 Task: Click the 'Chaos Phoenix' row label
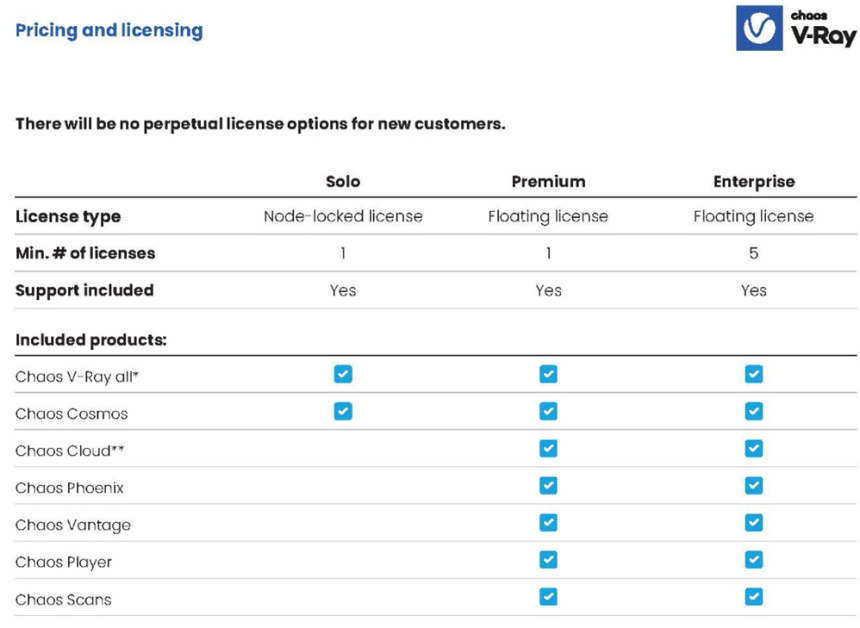point(69,488)
